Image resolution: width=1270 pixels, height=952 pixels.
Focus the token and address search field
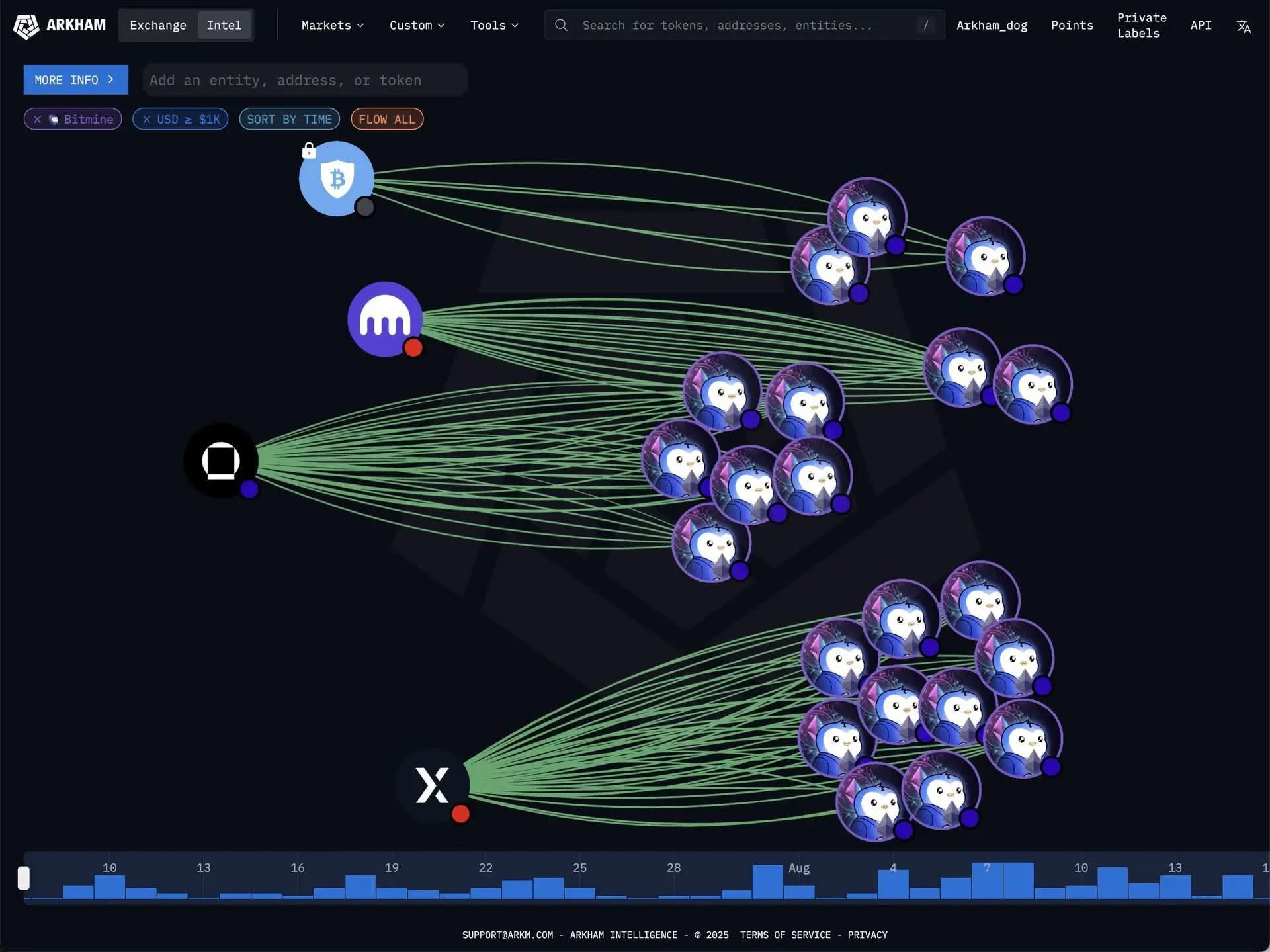(x=744, y=25)
